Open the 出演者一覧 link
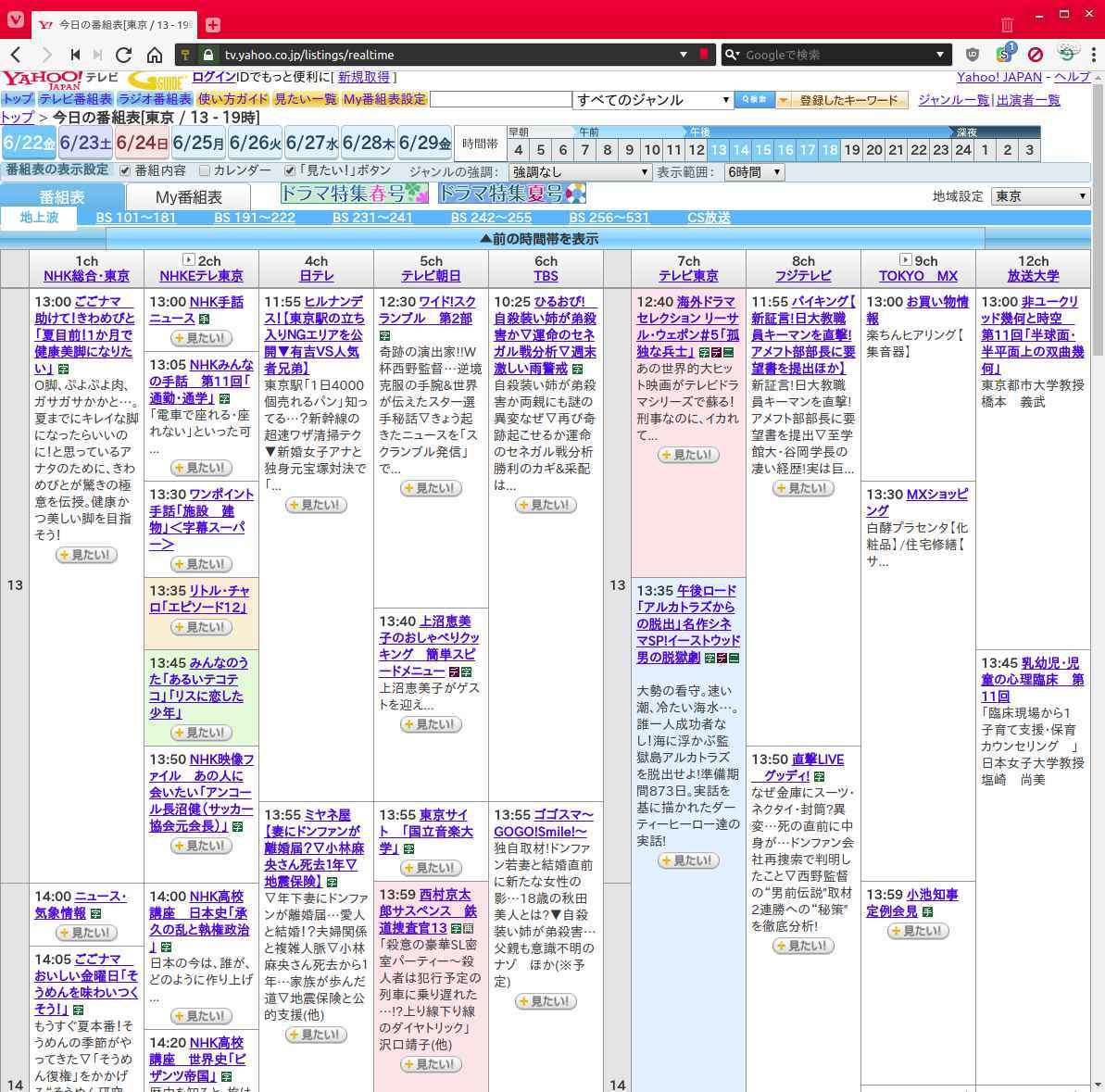1105x1092 pixels. pos(1028,100)
